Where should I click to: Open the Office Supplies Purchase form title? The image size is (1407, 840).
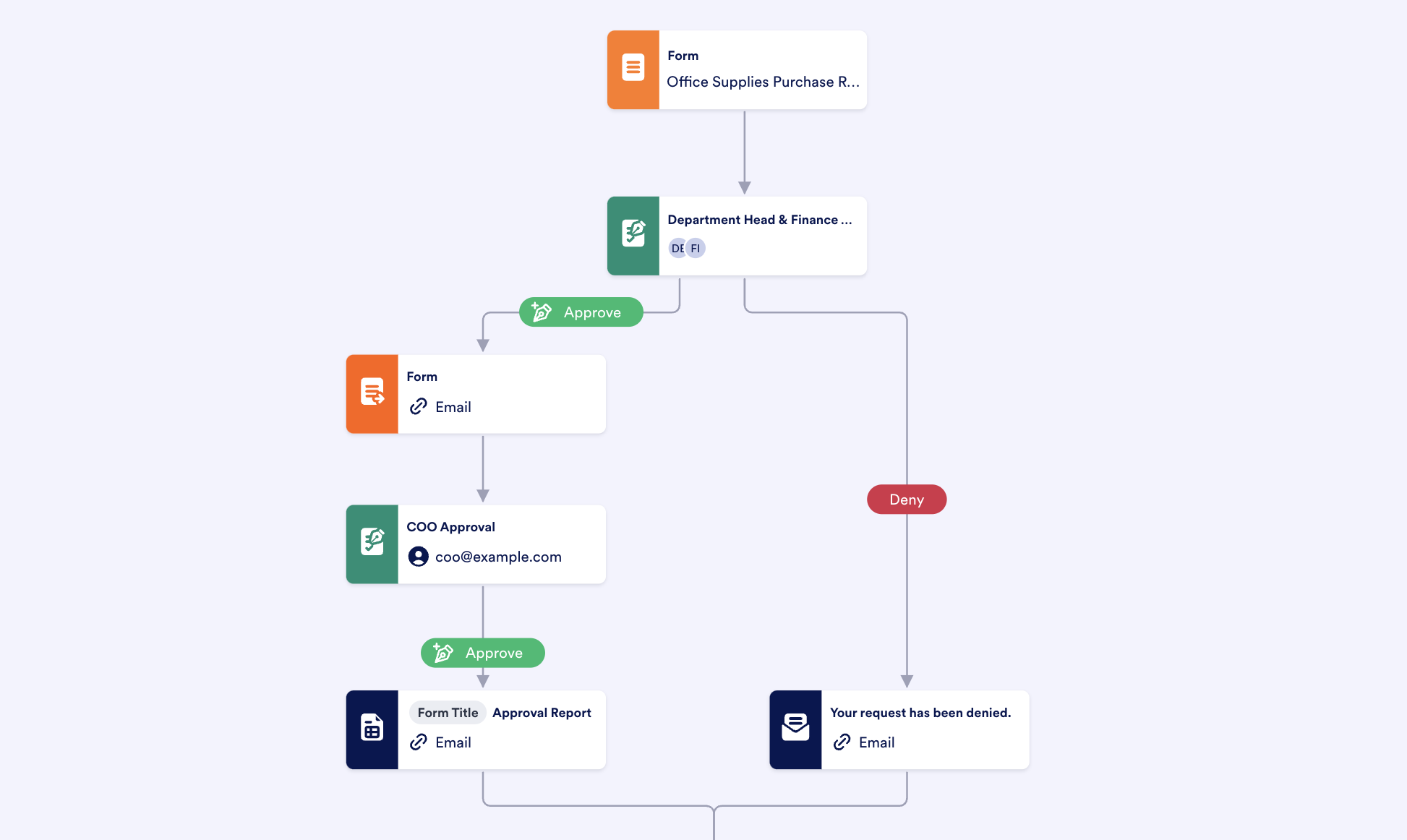pos(763,82)
